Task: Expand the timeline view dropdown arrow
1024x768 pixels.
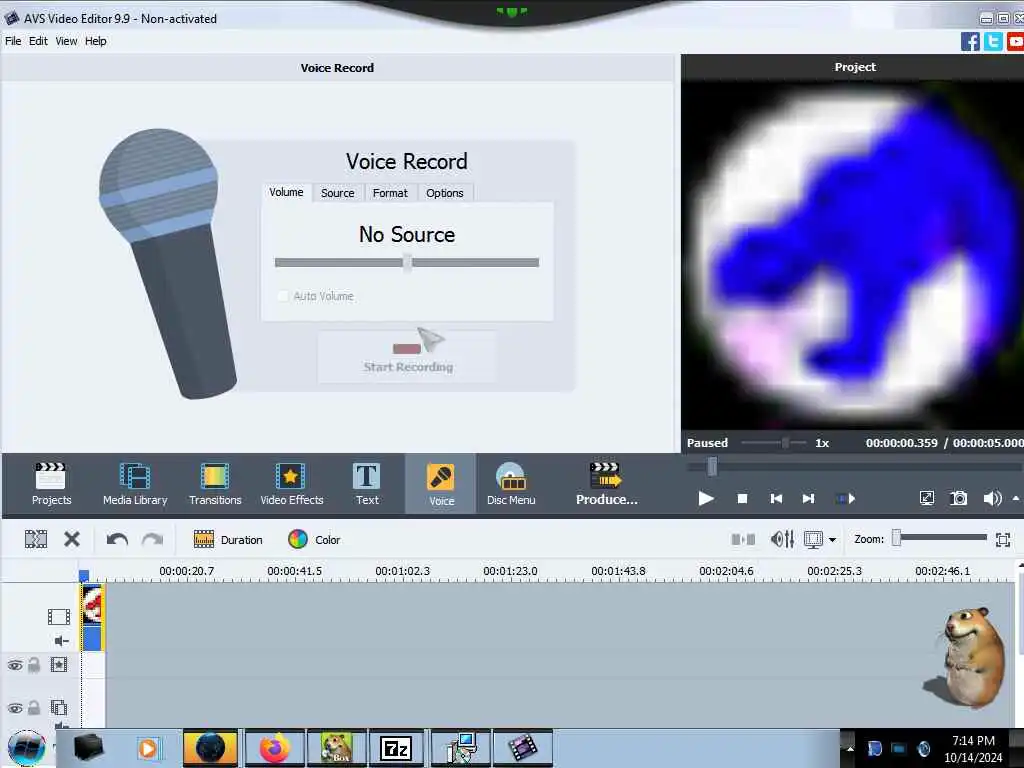Action: (832, 539)
